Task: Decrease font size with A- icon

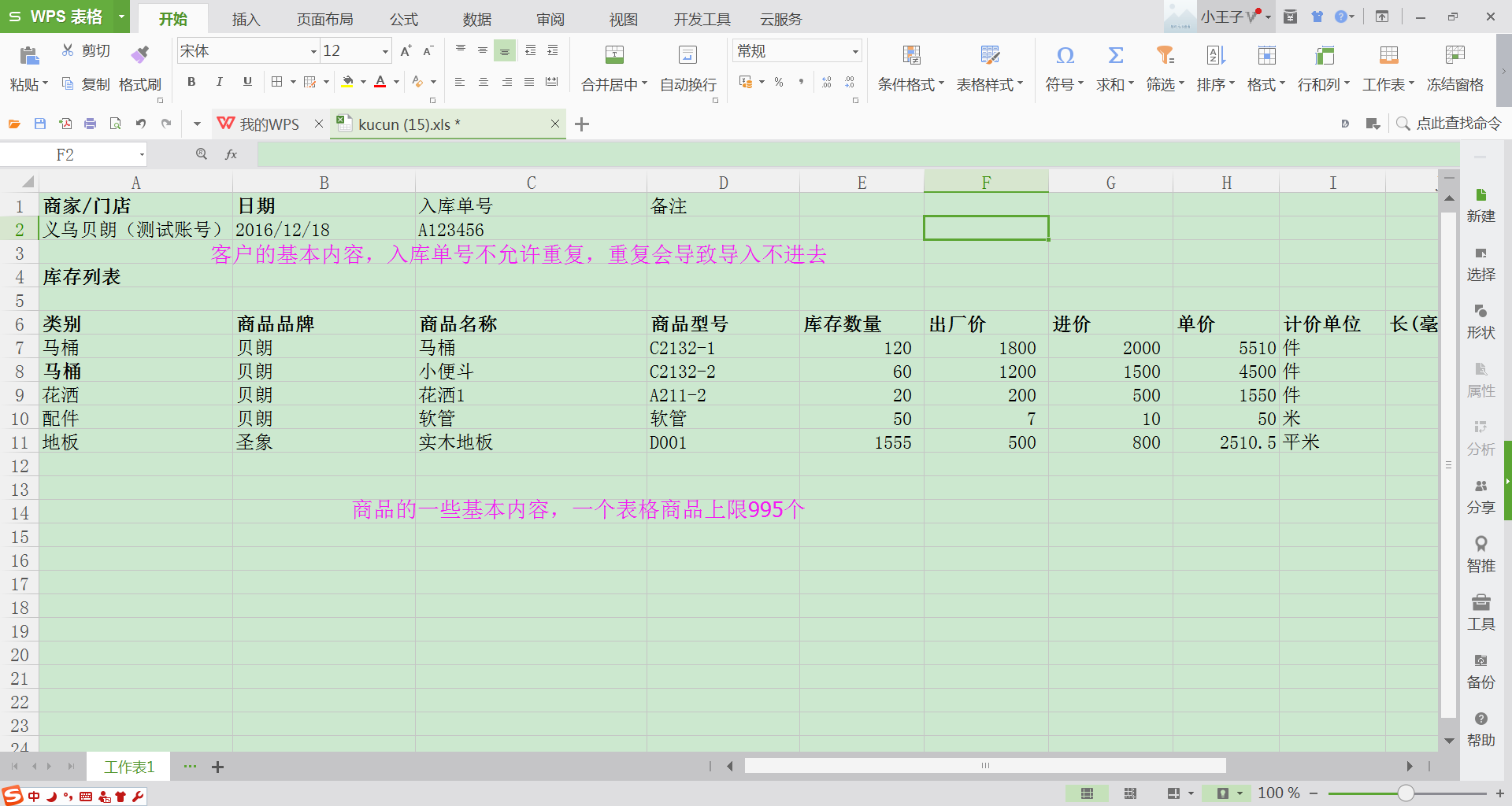Action: (x=428, y=51)
